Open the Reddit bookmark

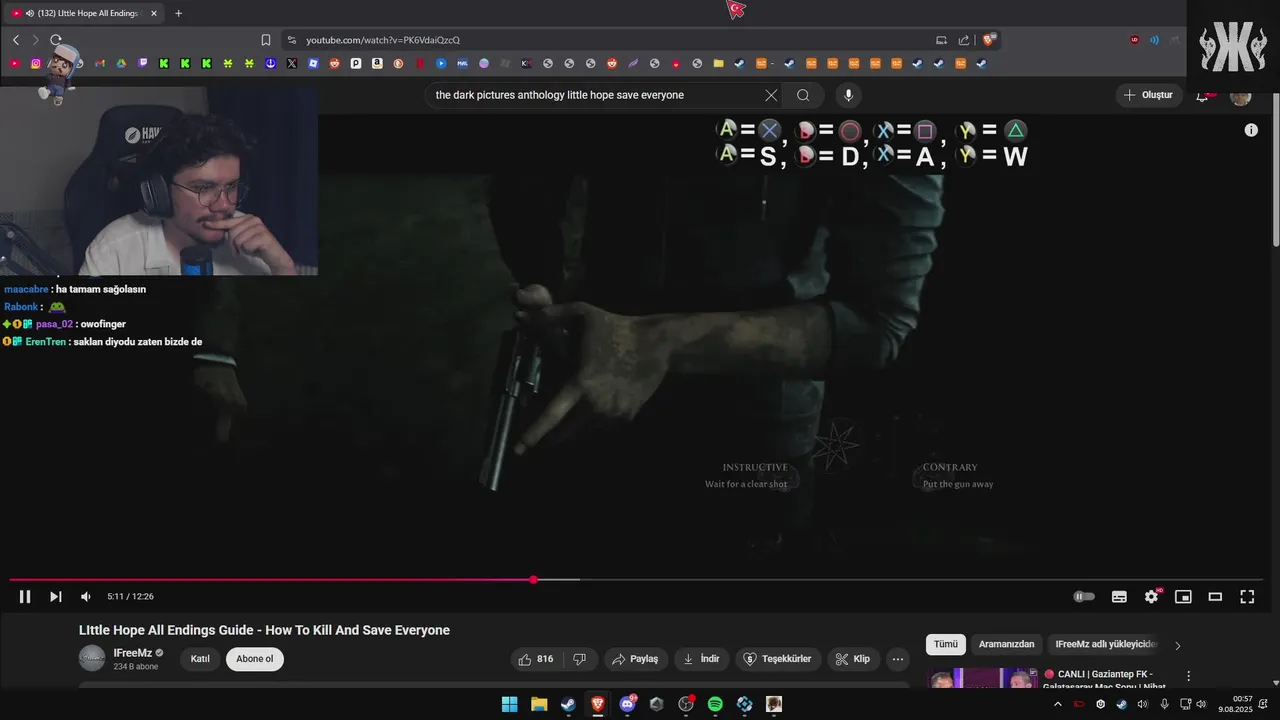(x=335, y=64)
